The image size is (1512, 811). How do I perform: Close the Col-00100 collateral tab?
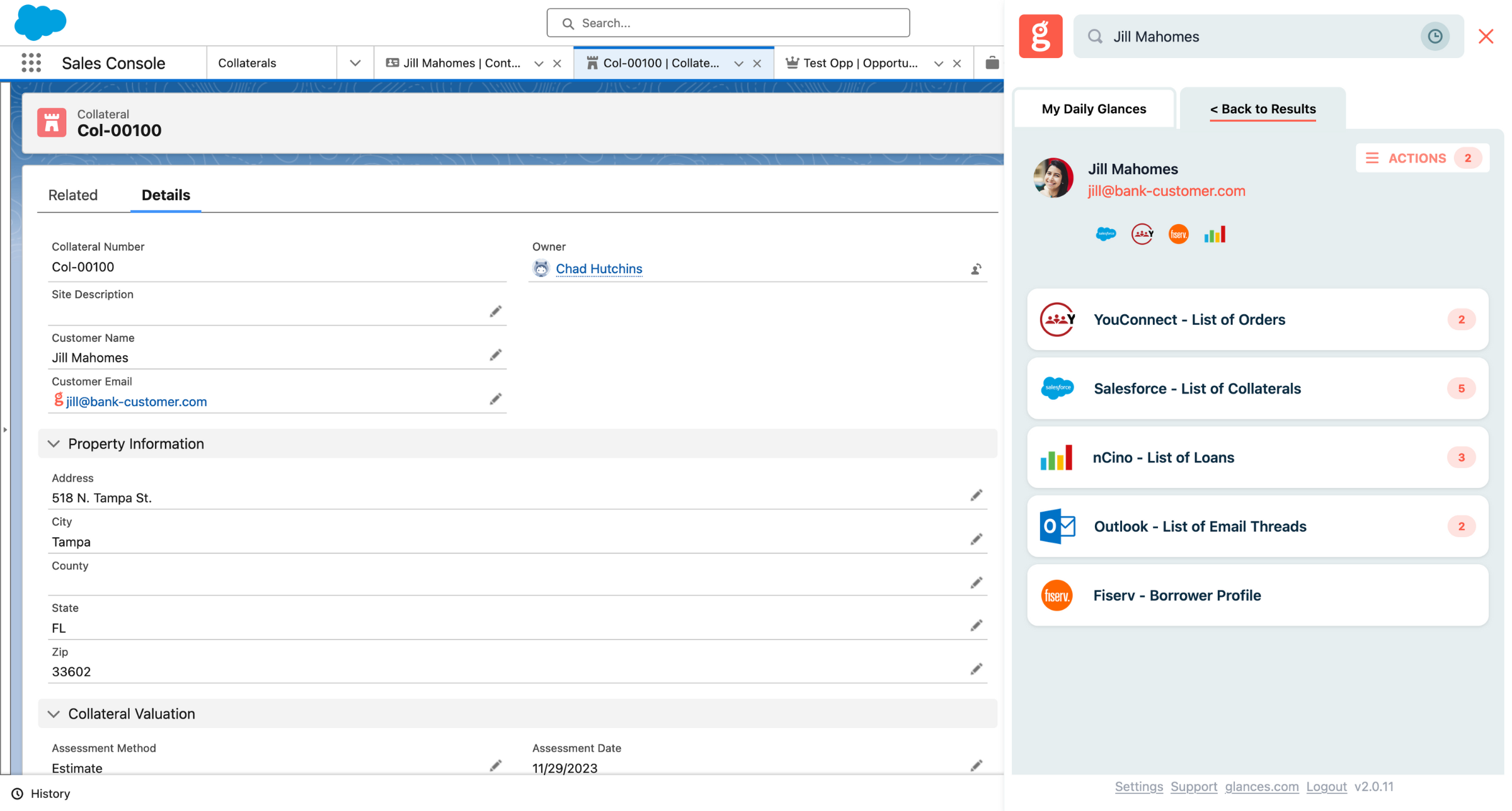(x=757, y=64)
